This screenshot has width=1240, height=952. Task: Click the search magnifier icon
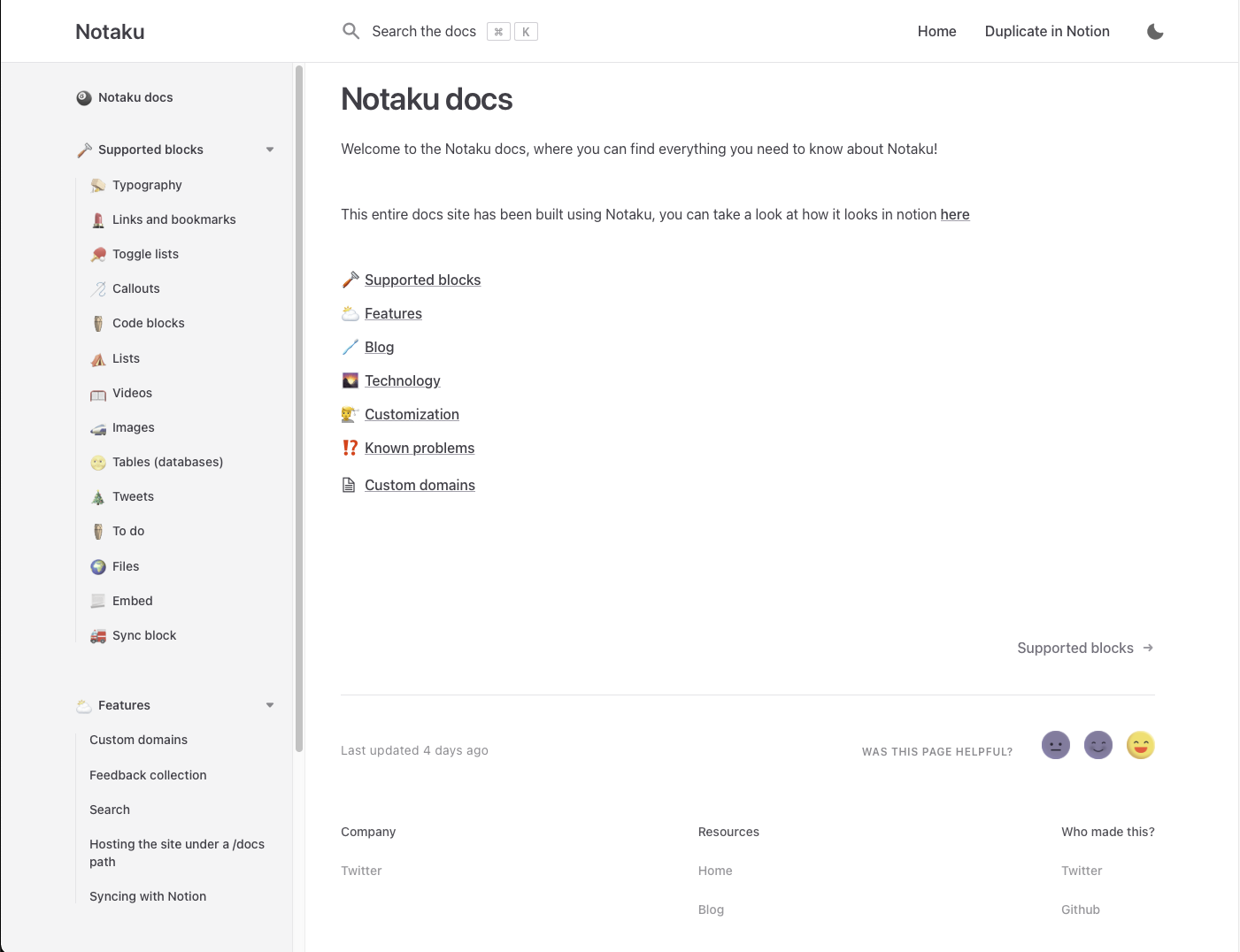click(351, 31)
